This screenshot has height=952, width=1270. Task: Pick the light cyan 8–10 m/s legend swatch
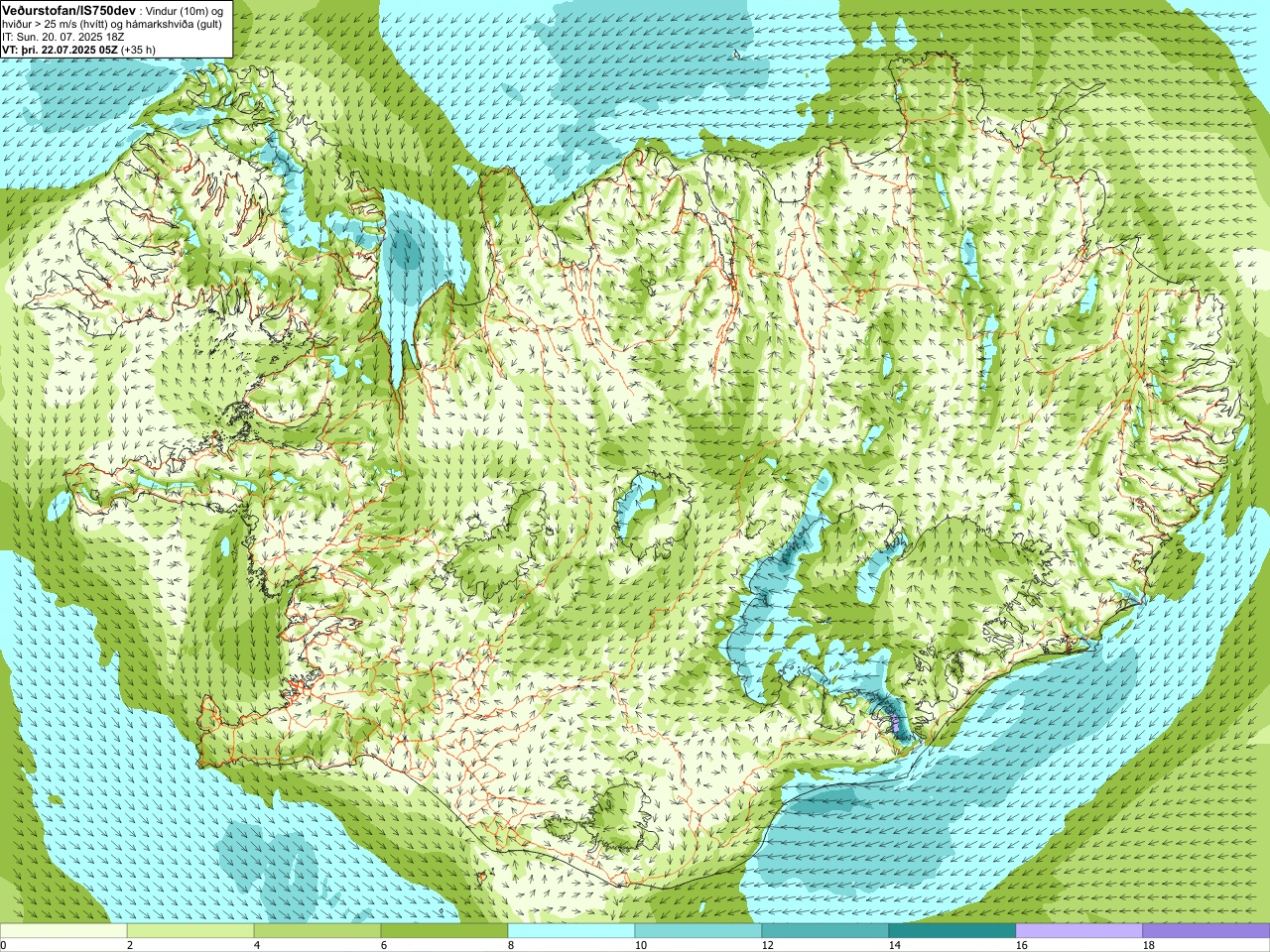click(571, 931)
